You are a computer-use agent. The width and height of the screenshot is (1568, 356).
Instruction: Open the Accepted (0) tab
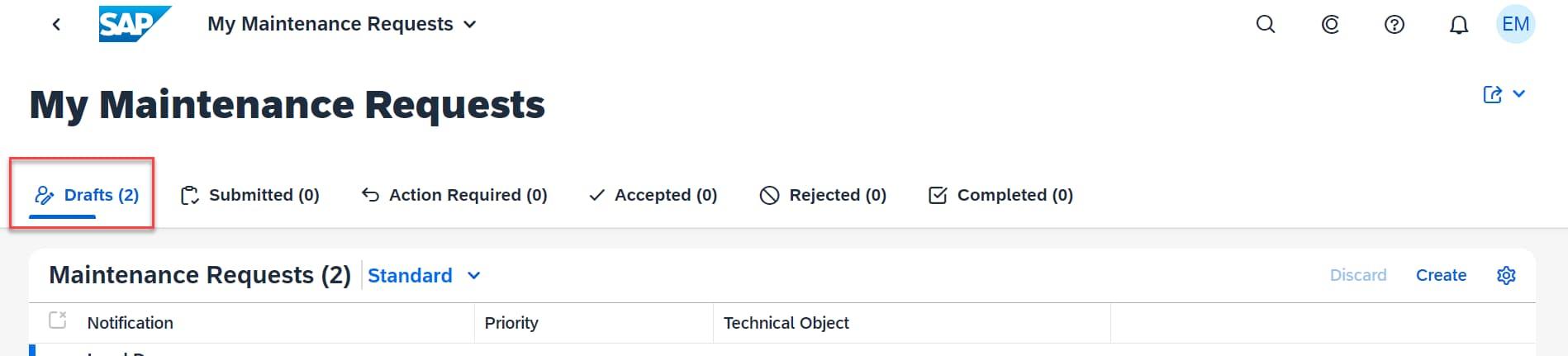point(653,195)
